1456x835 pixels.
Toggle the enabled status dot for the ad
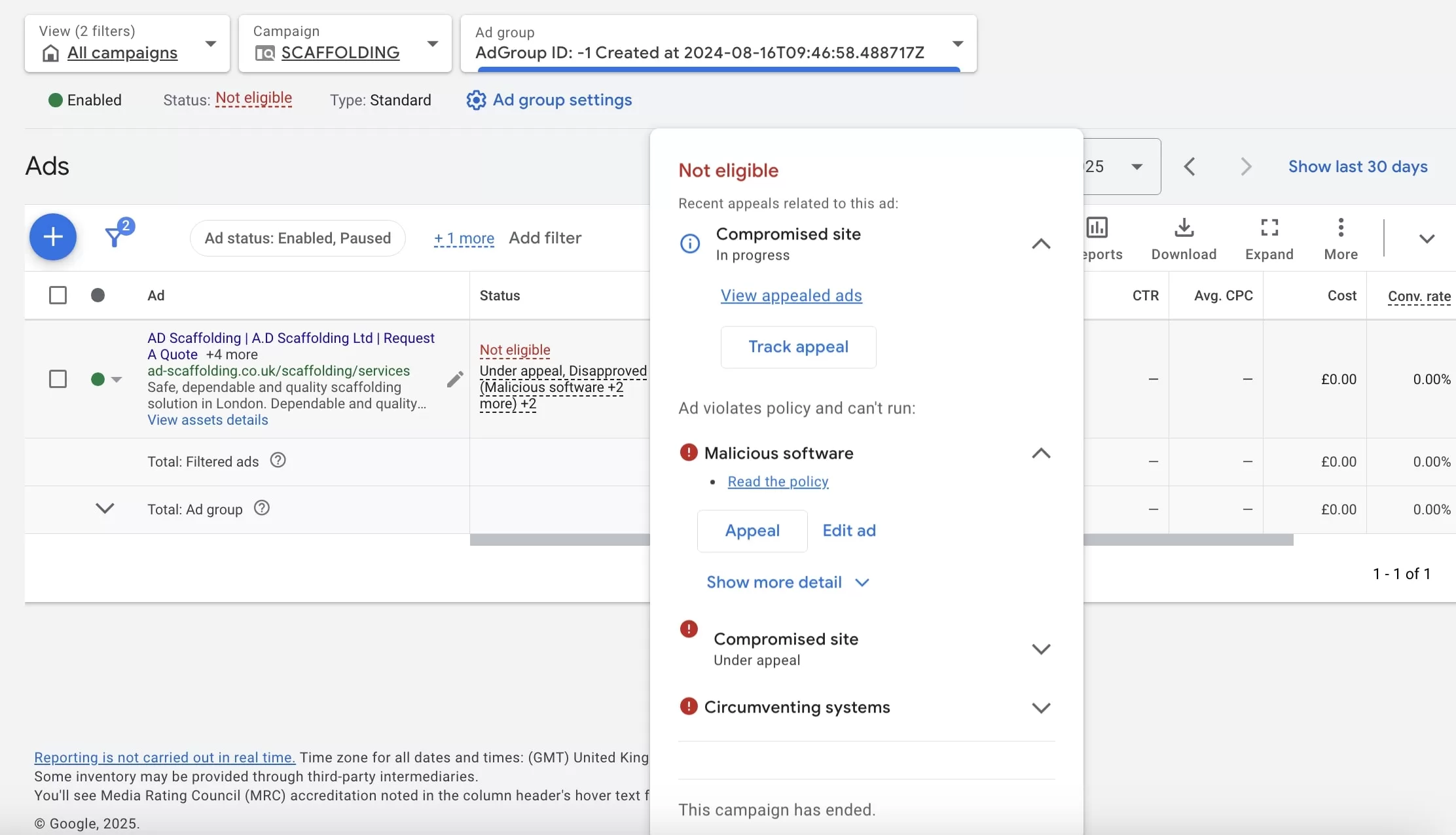click(97, 378)
